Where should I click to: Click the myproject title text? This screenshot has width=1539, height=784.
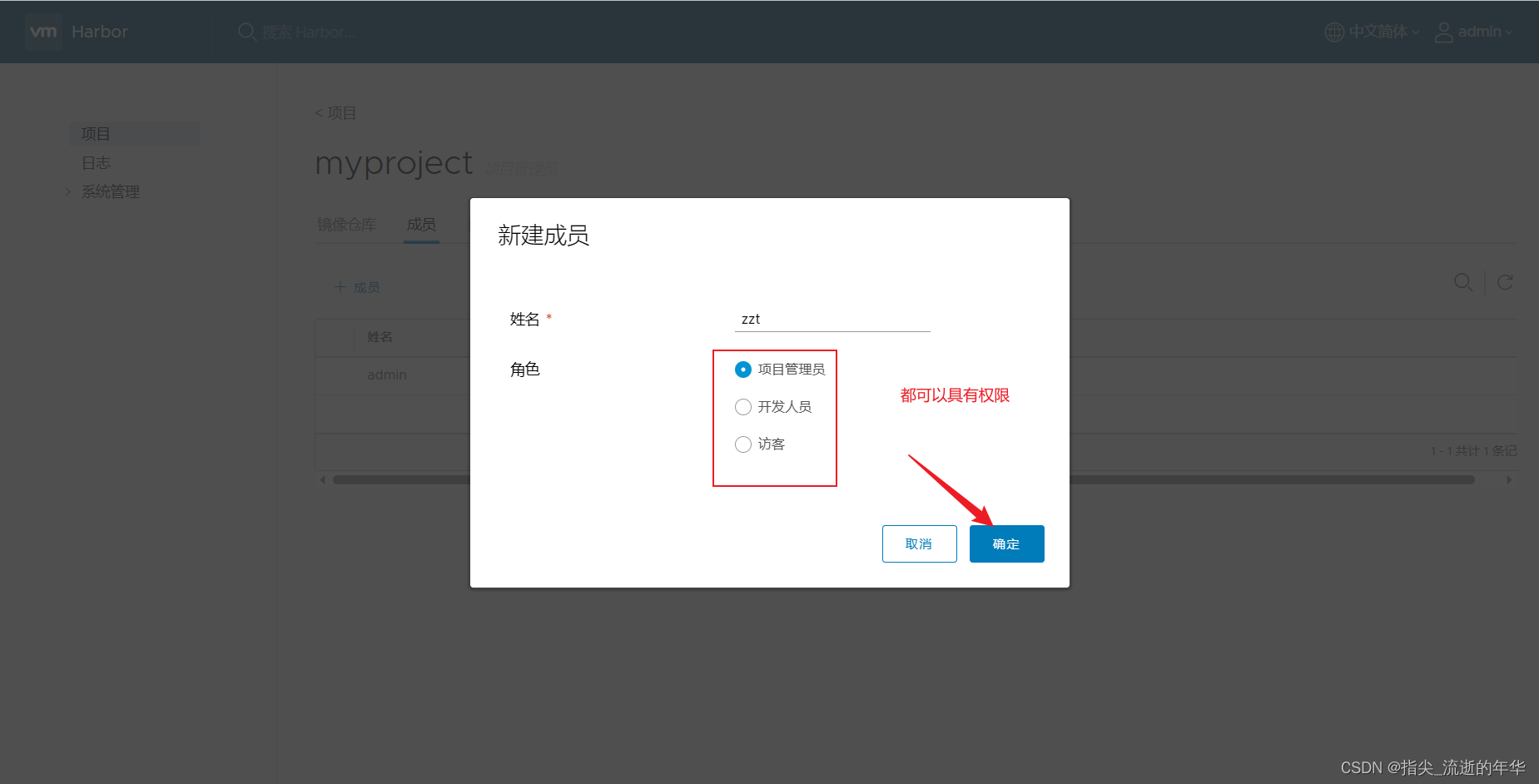pos(394,163)
